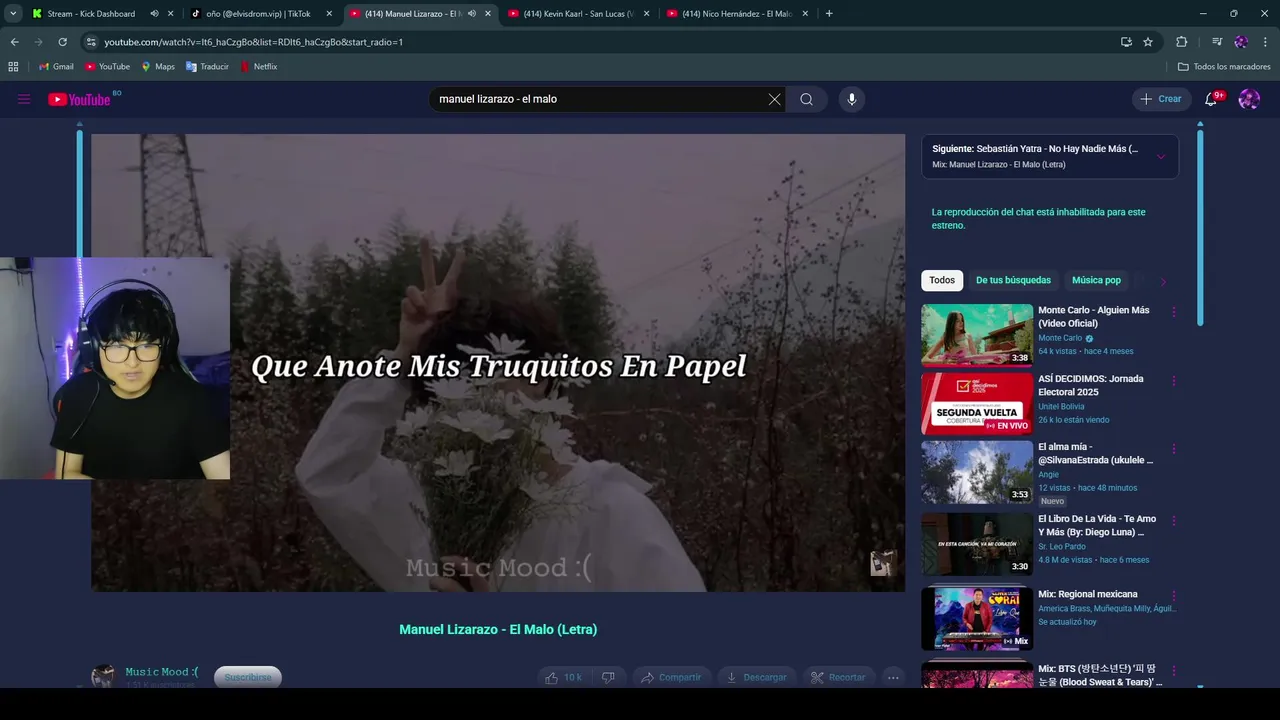Open ASÍ DECIDIMOS Jornada Electoral thumbnail
The image size is (1280, 720).
pyautogui.click(x=977, y=404)
